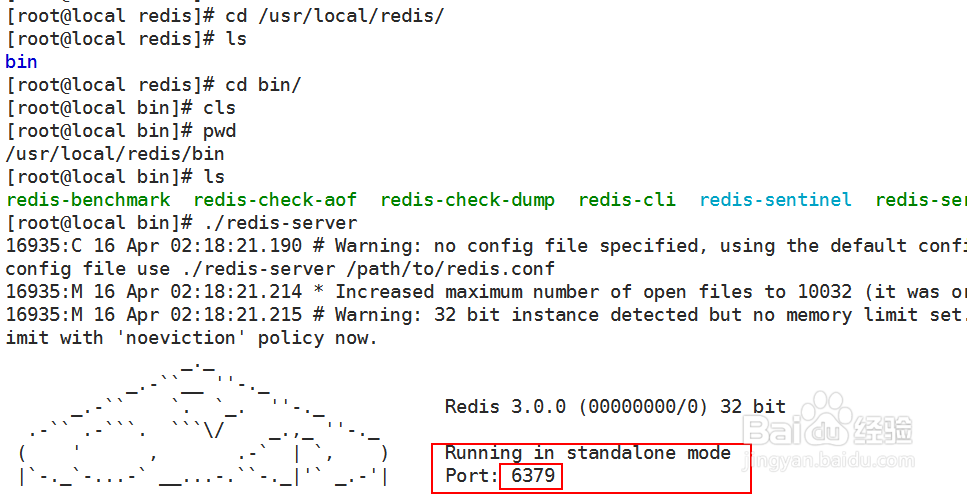Image resolution: width=967 pixels, height=494 pixels.
Task: Click the 'cls' command text
Action: pos(220,108)
